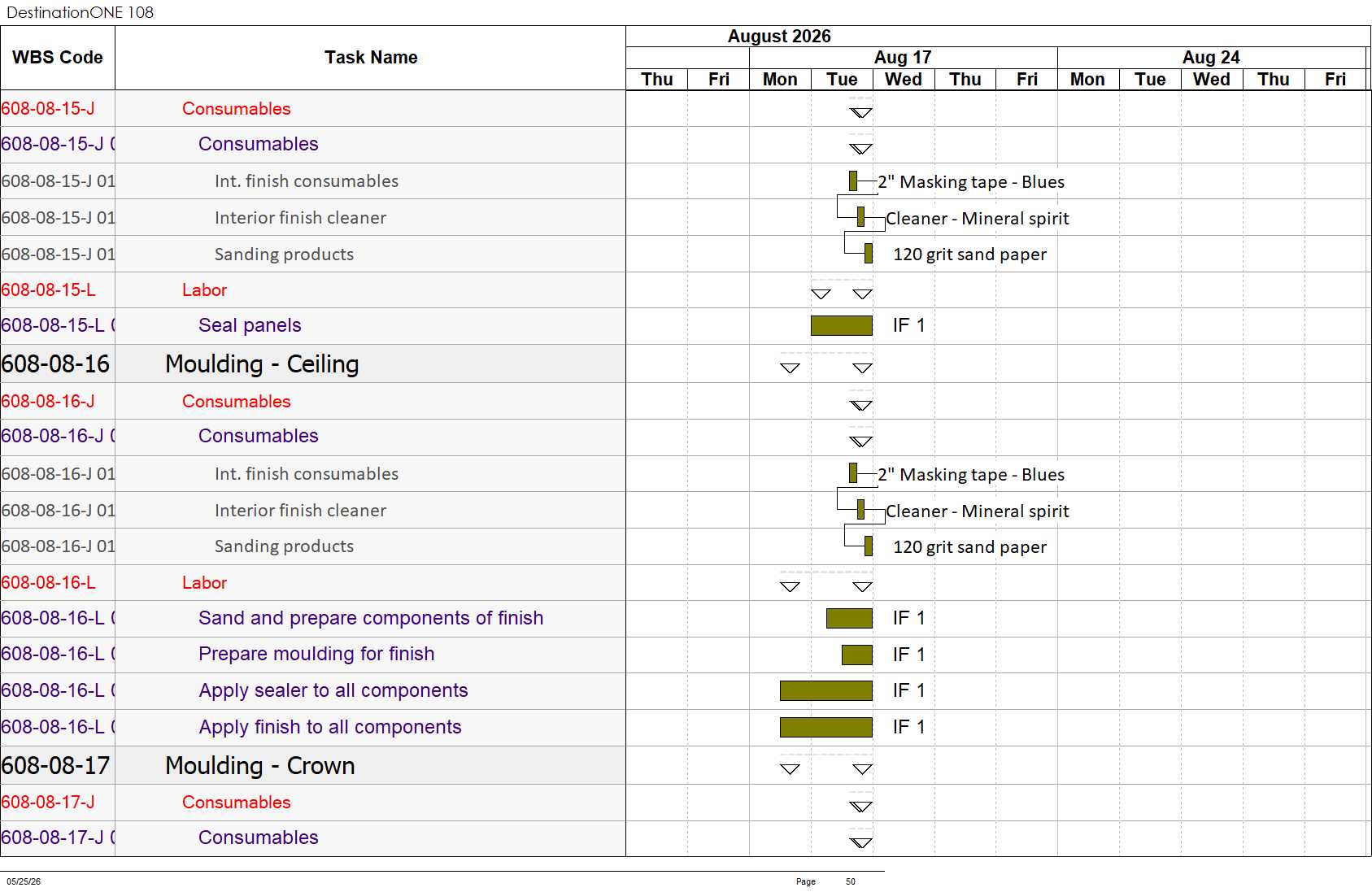Click WBS code 608-08-17
The height and width of the screenshot is (892, 1372).
tap(55, 765)
